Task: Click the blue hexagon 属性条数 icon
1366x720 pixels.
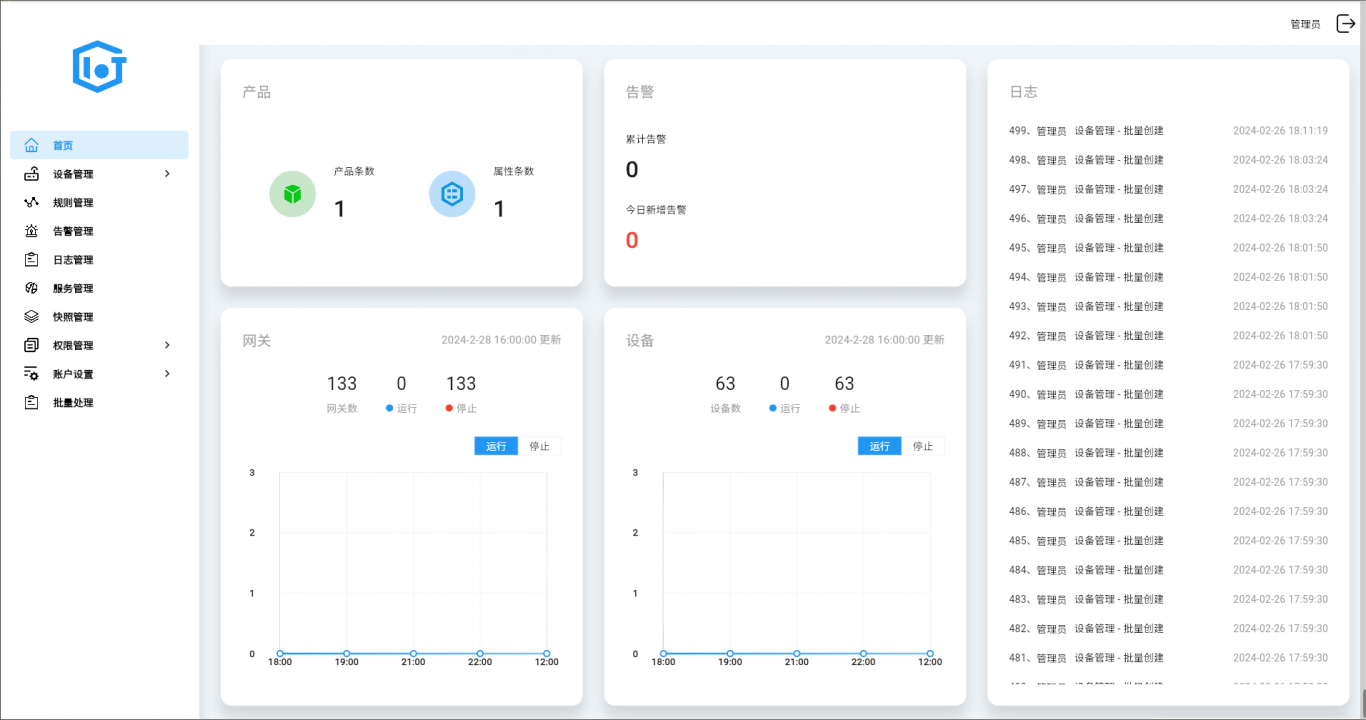Action: 452,194
